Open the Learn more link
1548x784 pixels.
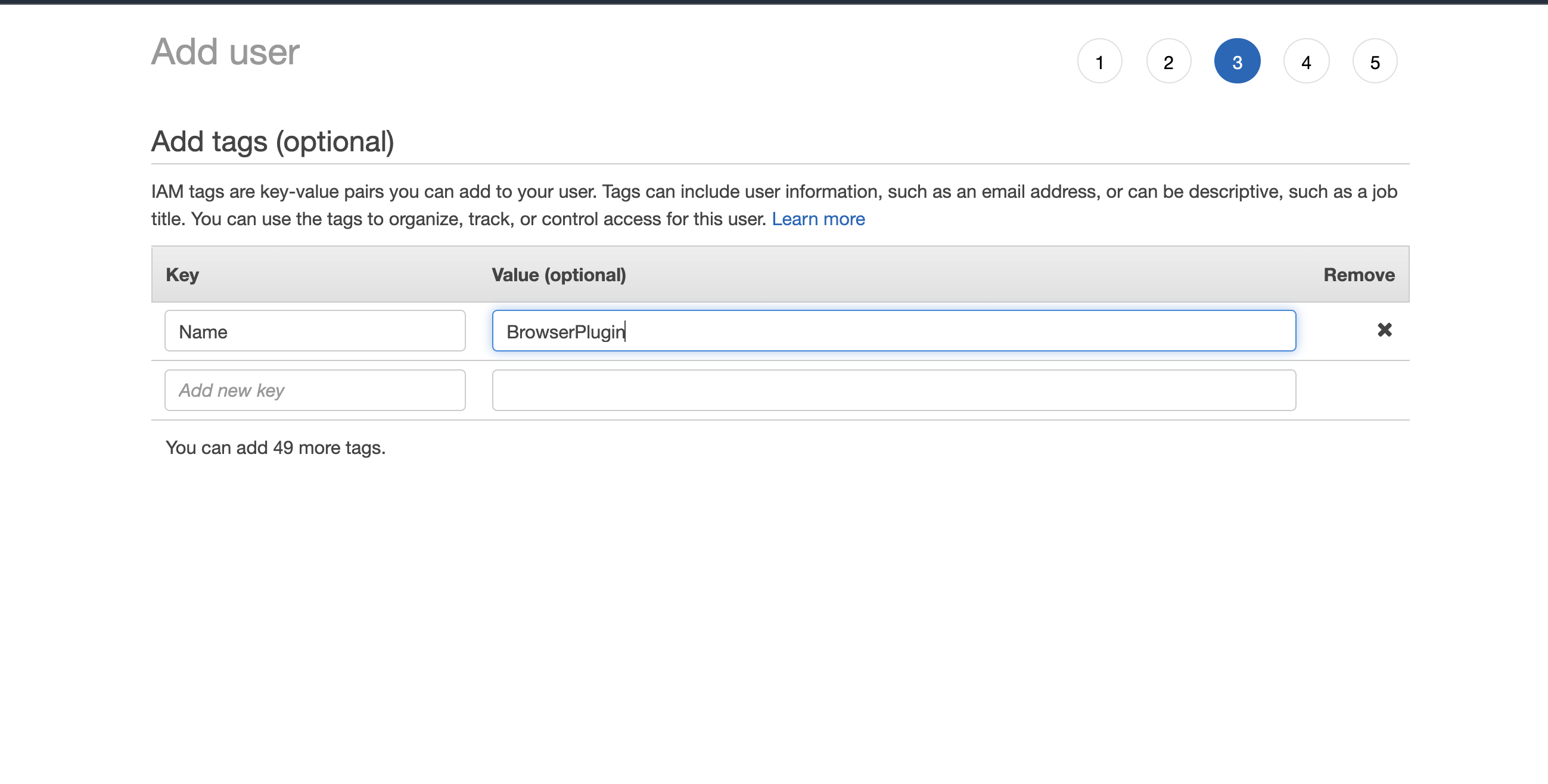(x=818, y=219)
